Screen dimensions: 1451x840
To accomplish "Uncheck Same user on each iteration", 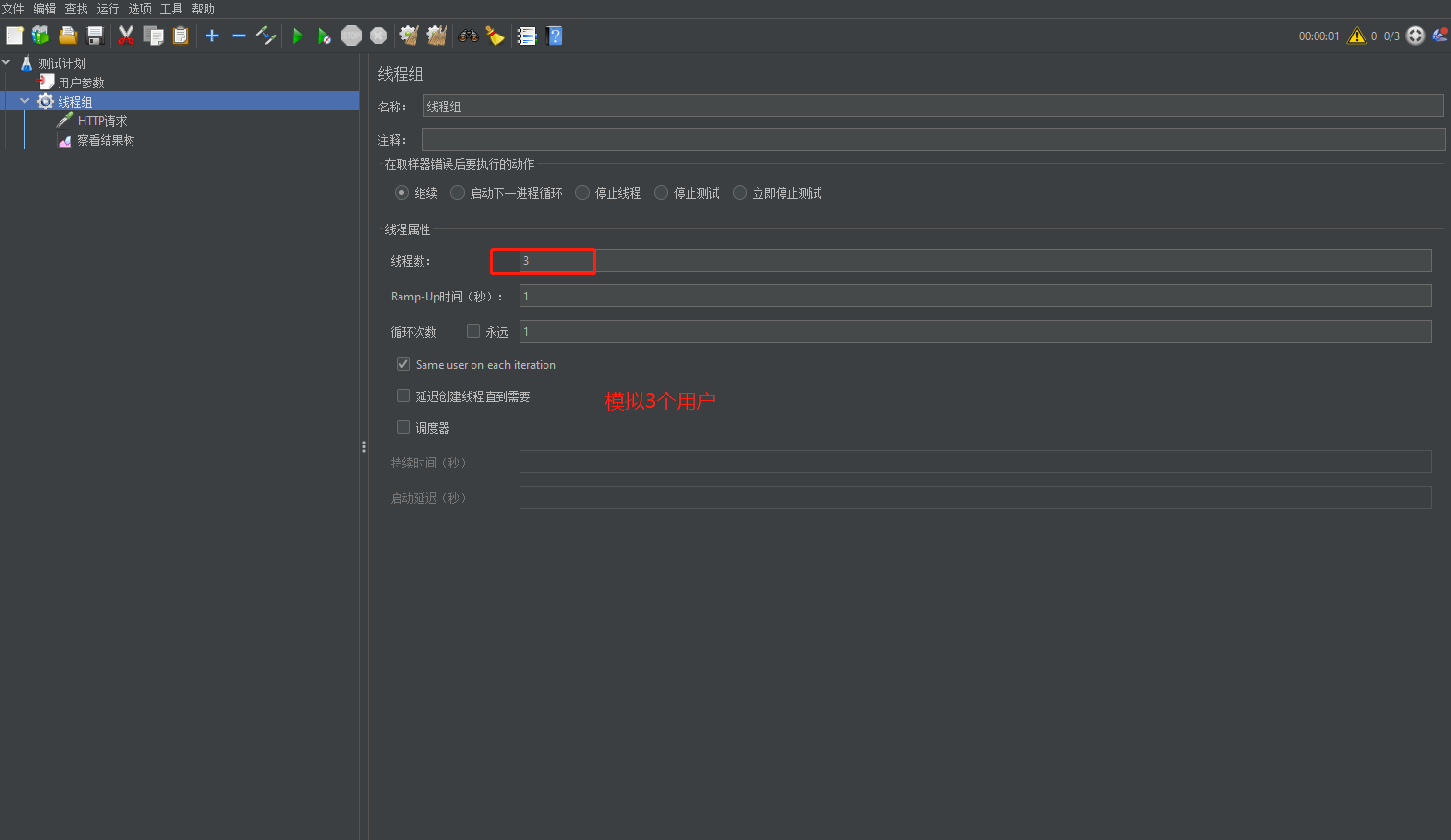I will pos(403,364).
